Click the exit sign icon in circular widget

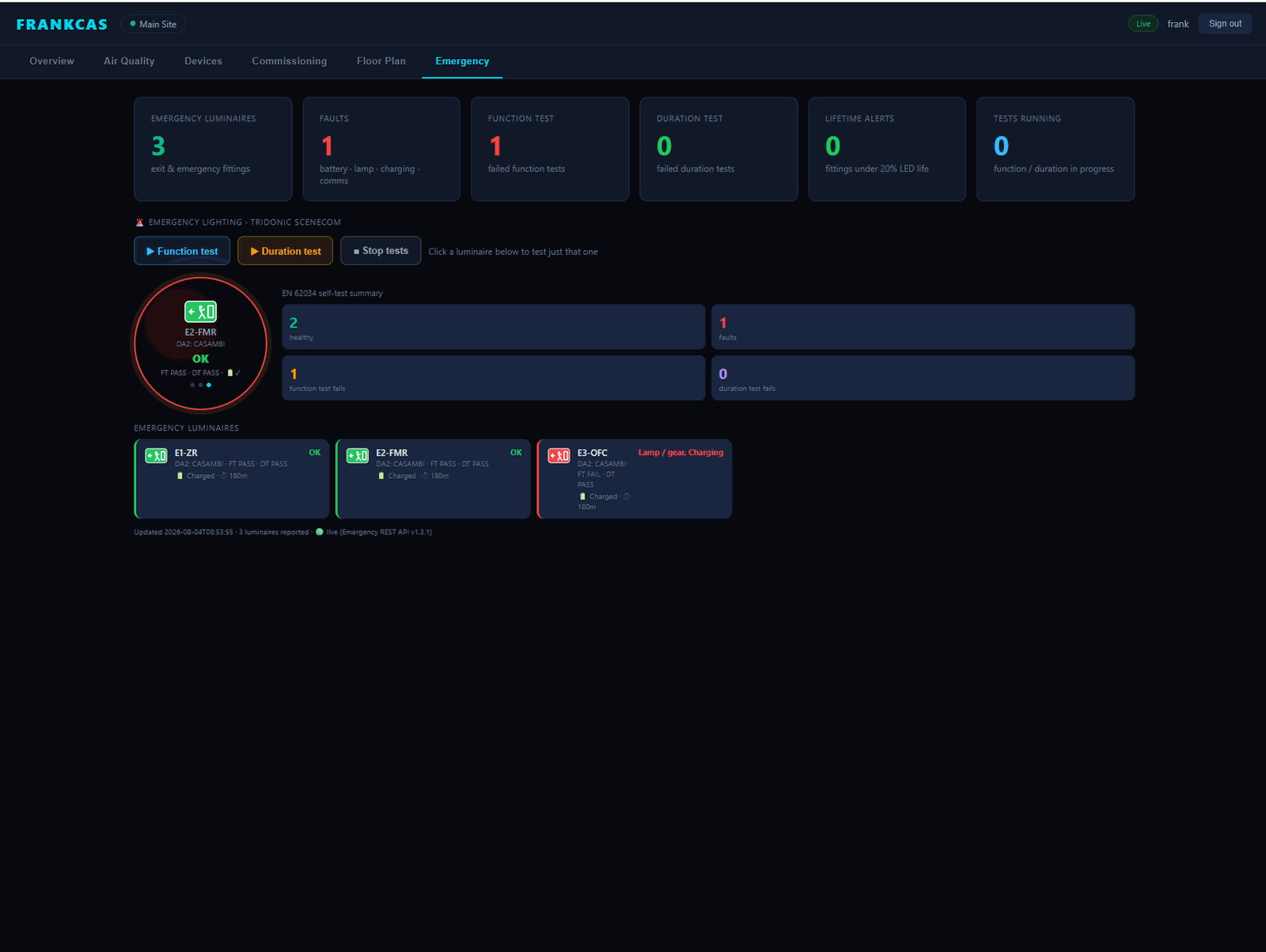click(201, 312)
